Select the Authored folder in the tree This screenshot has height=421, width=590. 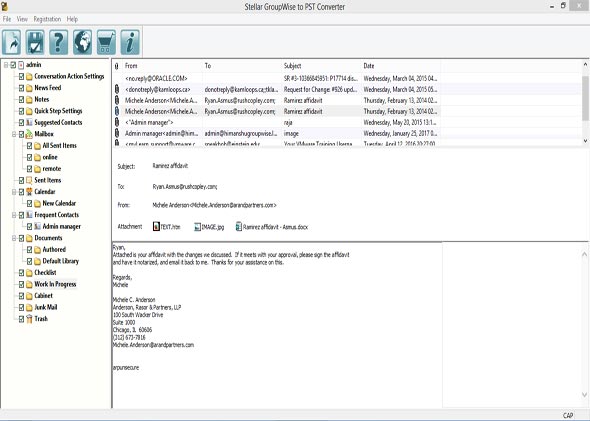pos(54,250)
